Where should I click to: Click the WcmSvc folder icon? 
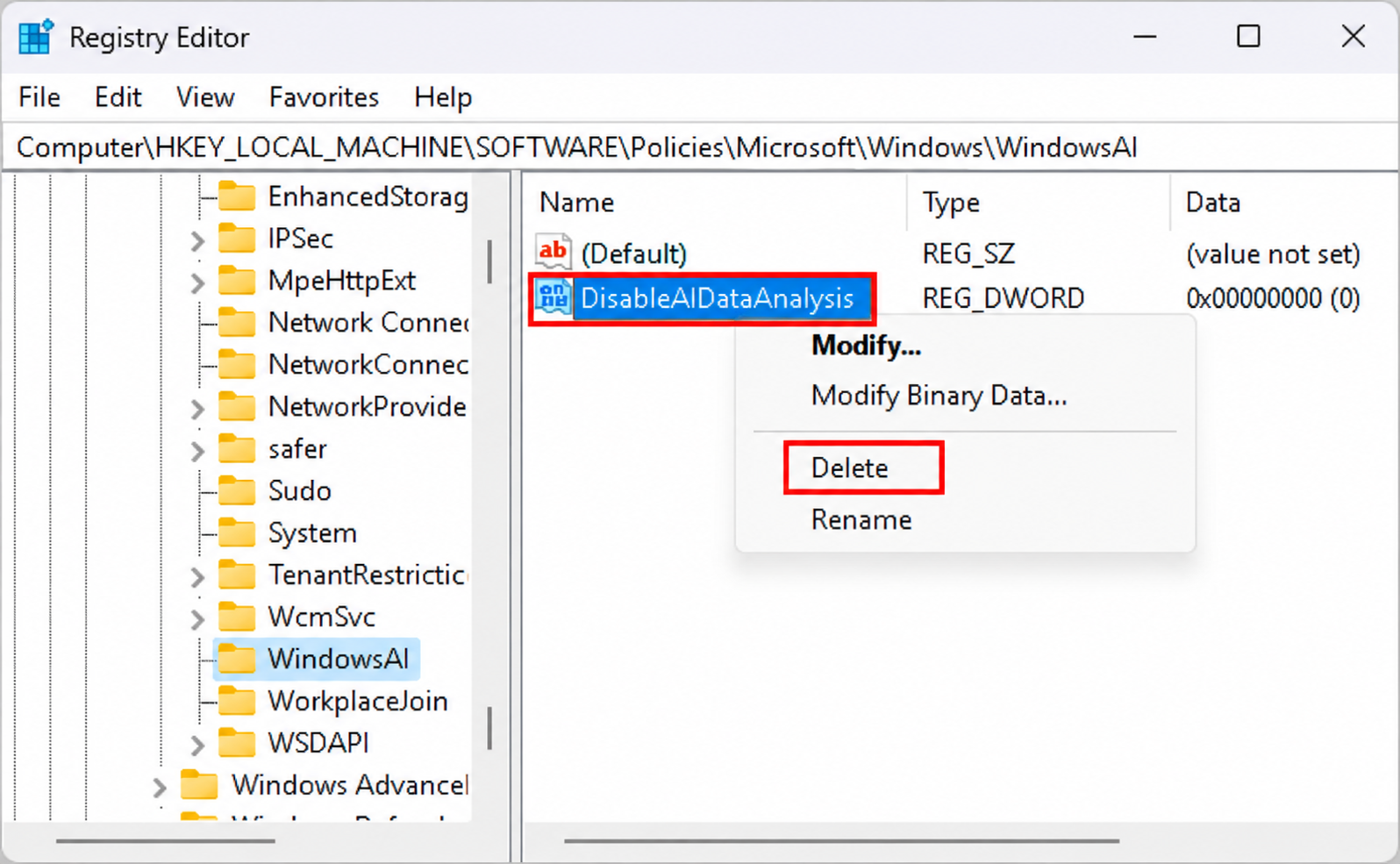click(x=237, y=618)
